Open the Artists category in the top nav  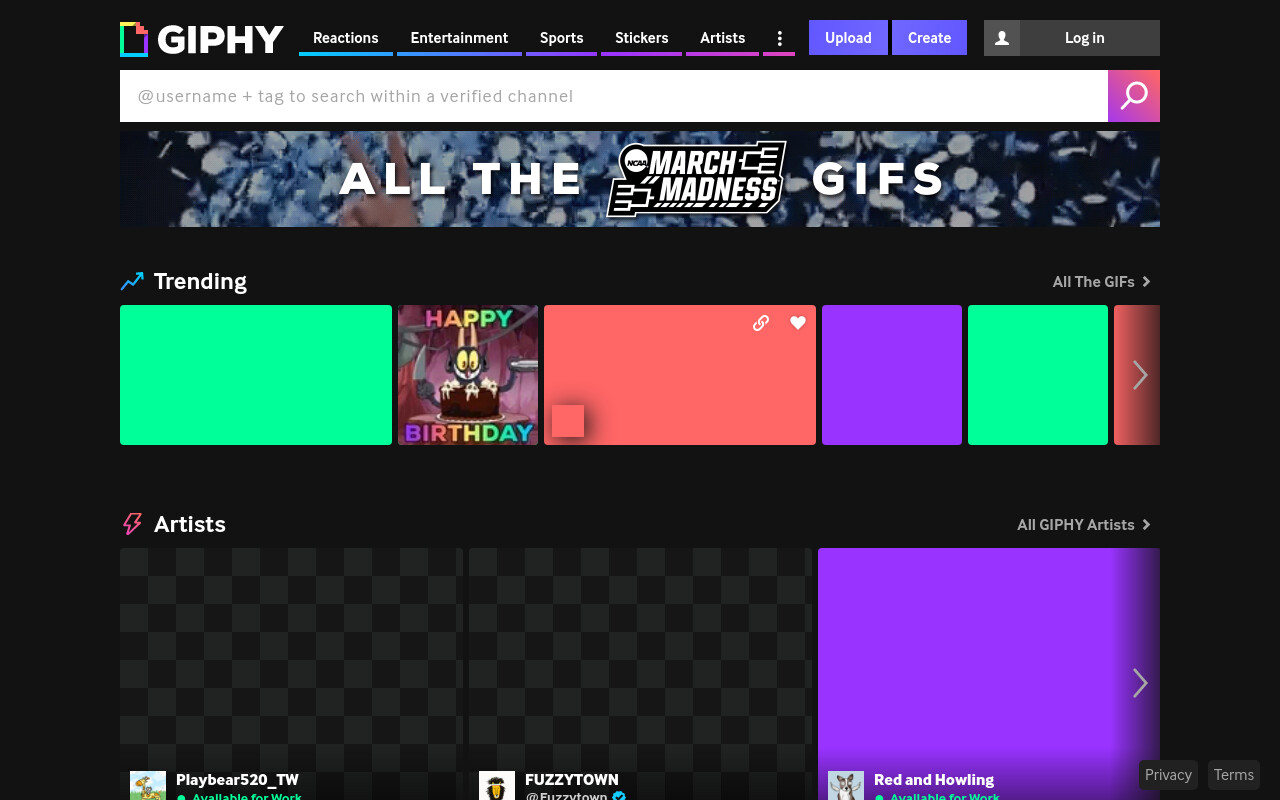(722, 38)
